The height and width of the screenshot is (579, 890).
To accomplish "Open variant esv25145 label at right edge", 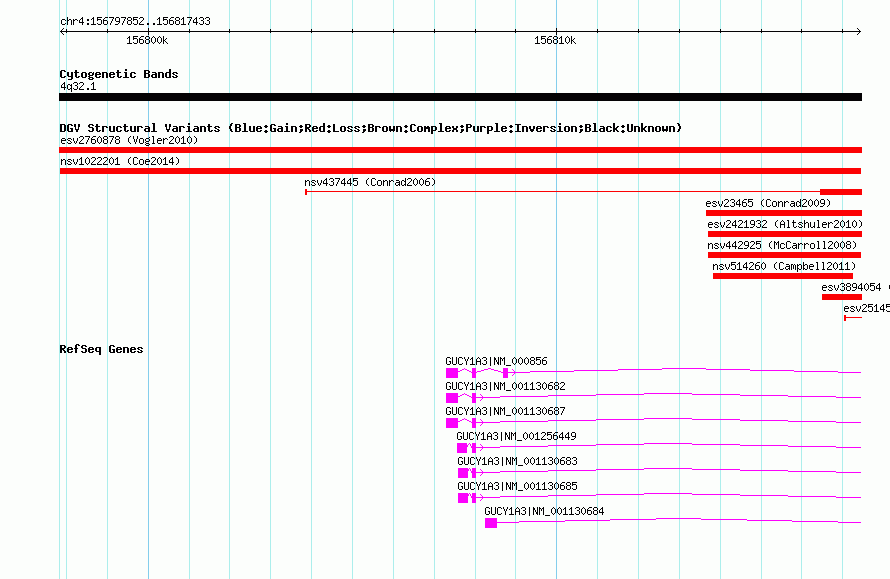I will [x=866, y=308].
